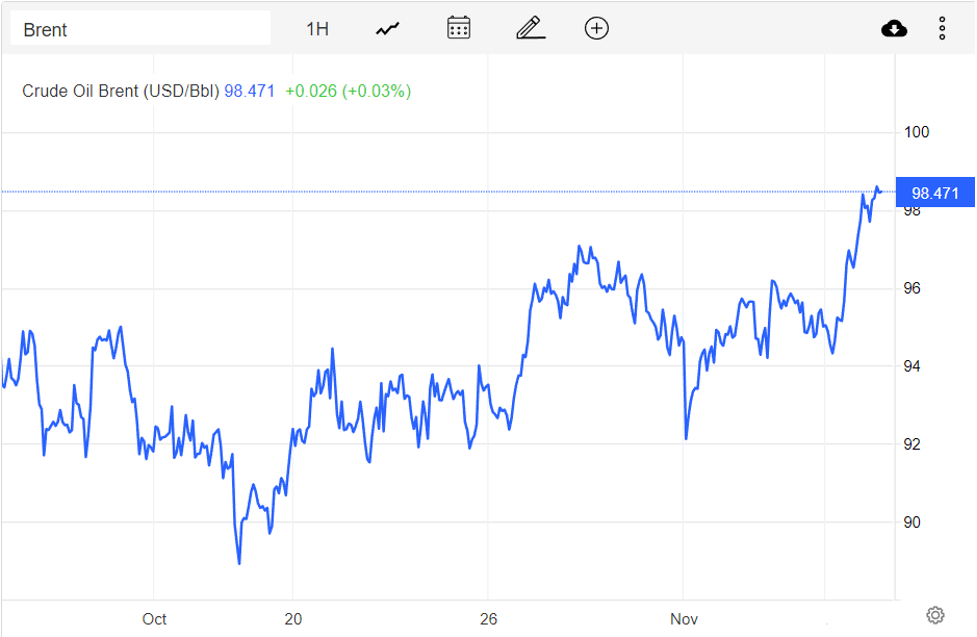Select the pencil drawing tool
Image resolution: width=977 pixels, height=637 pixels.
point(530,28)
